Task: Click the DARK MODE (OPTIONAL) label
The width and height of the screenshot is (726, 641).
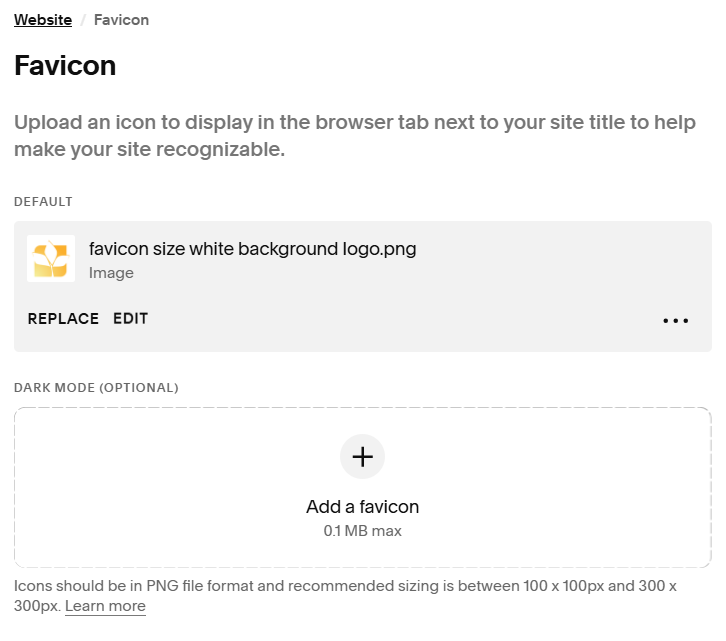Action: (96, 387)
